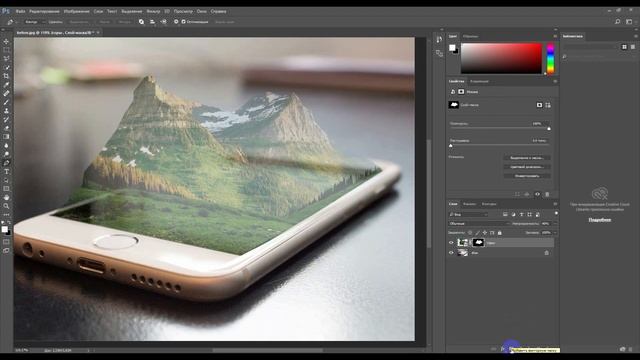Viewport: 640px width, 360px height.
Task: Select the Eyedropper tool
Action: 6,84
